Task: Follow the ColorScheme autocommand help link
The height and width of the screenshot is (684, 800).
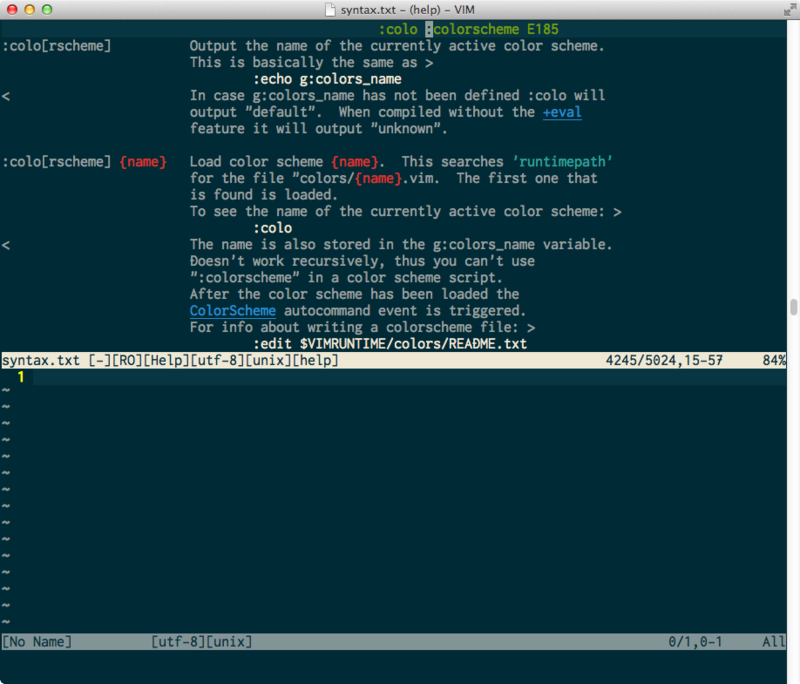Action: pyautogui.click(x=233, y=311)
